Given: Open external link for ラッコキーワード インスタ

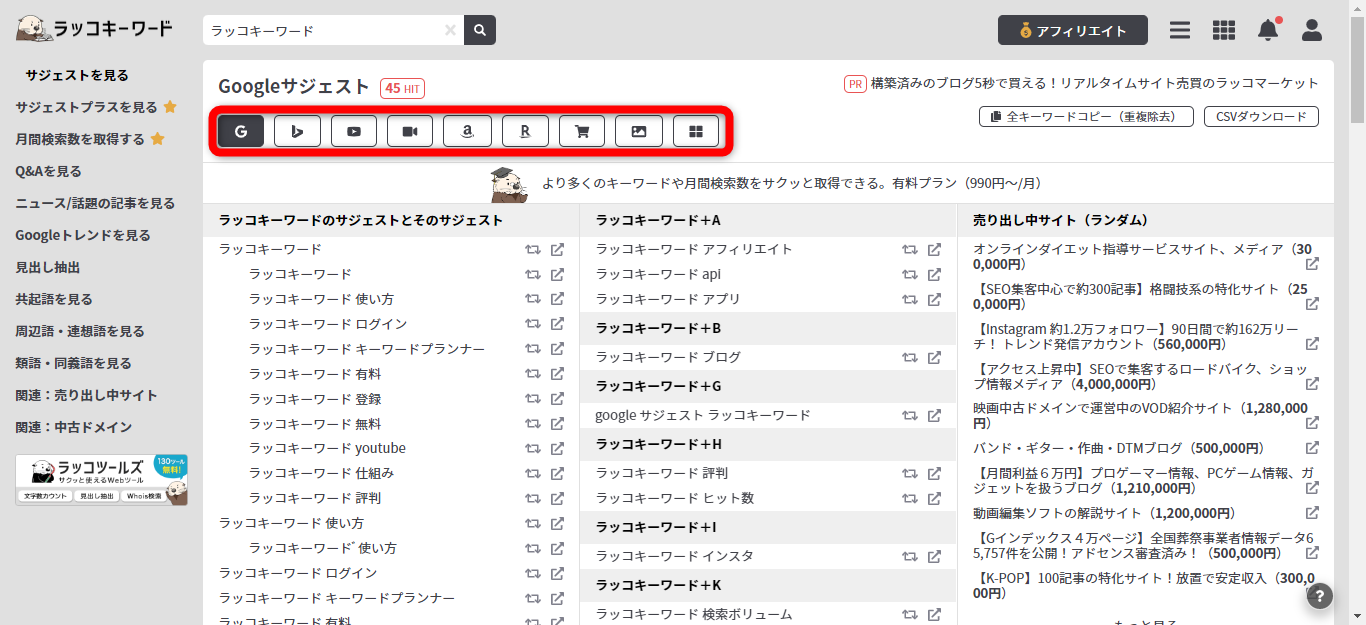Looking at the screenshot, I should (934, 556).
